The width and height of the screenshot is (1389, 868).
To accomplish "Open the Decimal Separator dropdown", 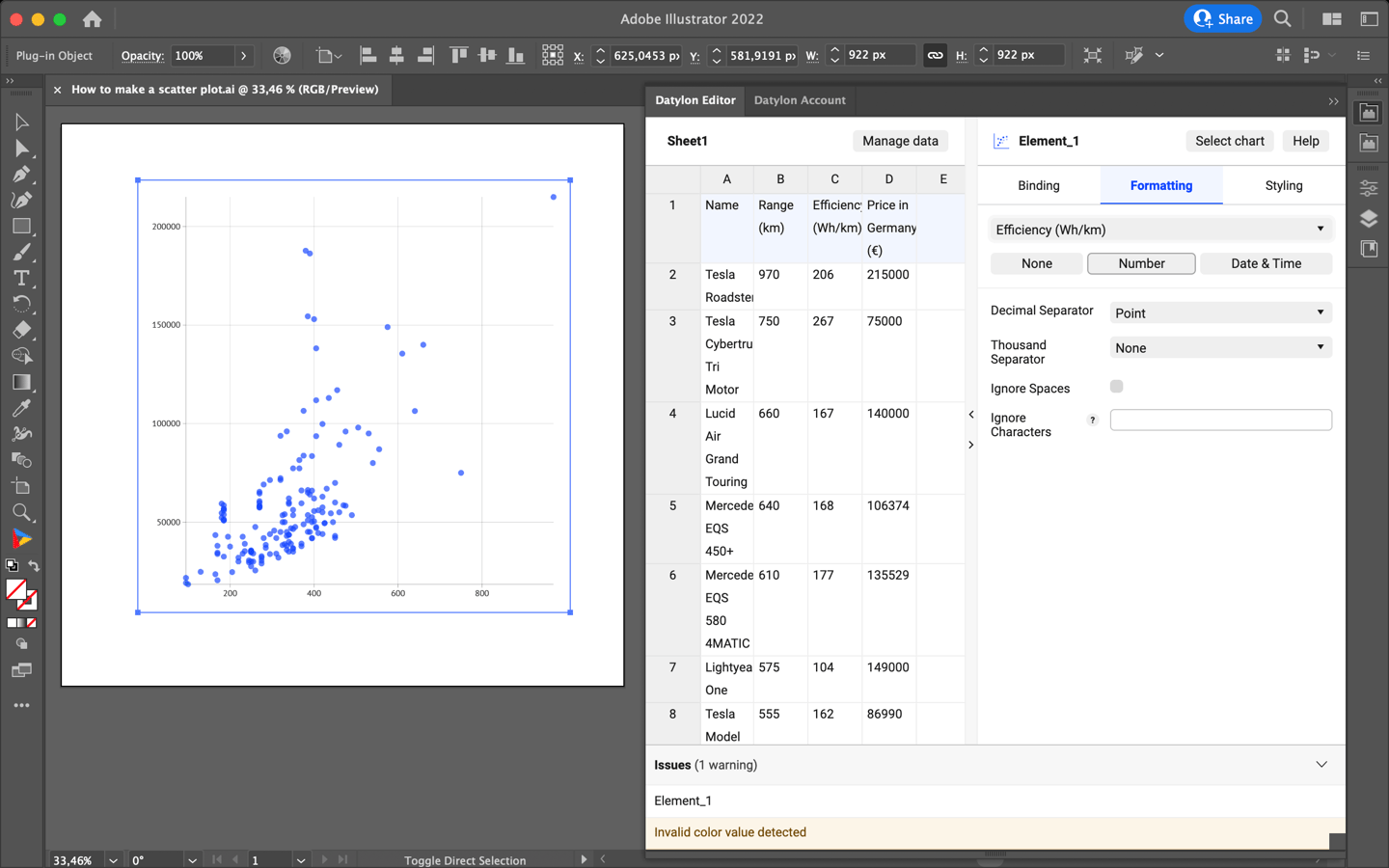I will [x=1220, y=312].
